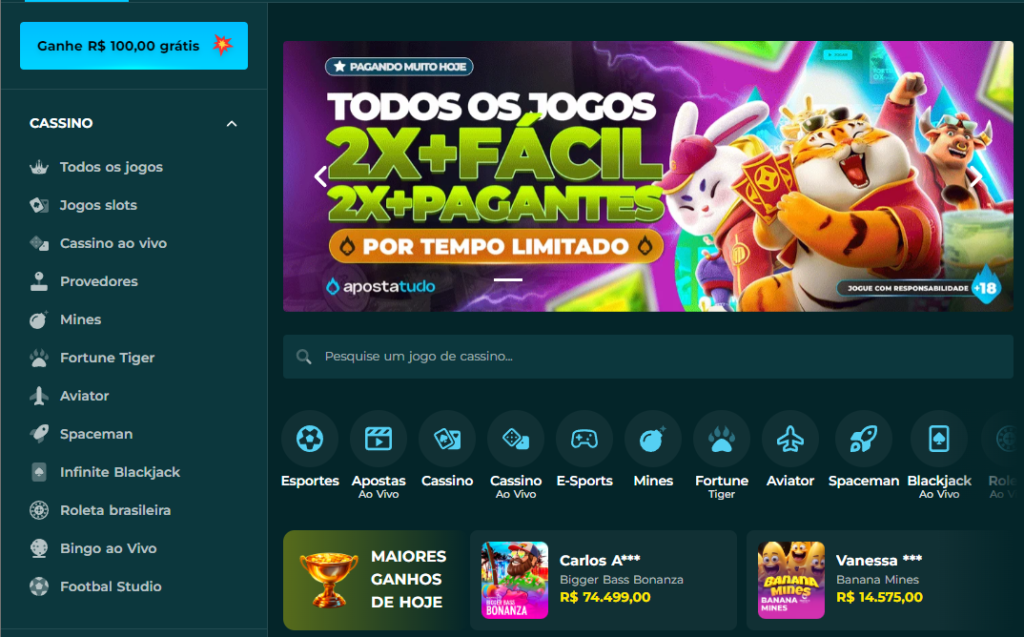The height and width of the screenshot is (637, 1024).
Task: Click the airplane icon beside Aviator in sidebar
Action: 39,396
